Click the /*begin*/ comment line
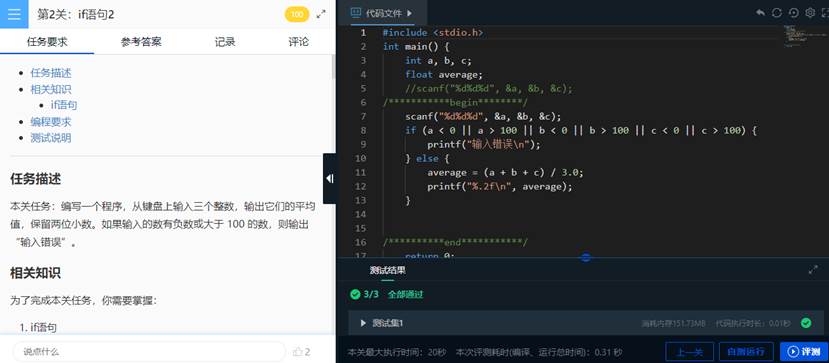Viewport: 829px width, 363px height. (455, 103)
